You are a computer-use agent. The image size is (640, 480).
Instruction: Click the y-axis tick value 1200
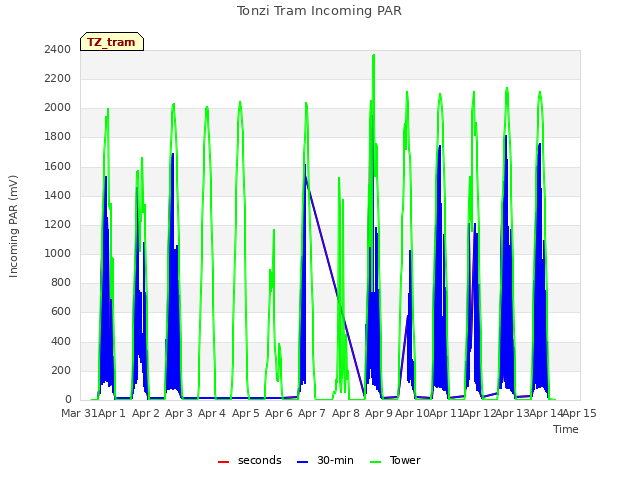tap(58, 224)
